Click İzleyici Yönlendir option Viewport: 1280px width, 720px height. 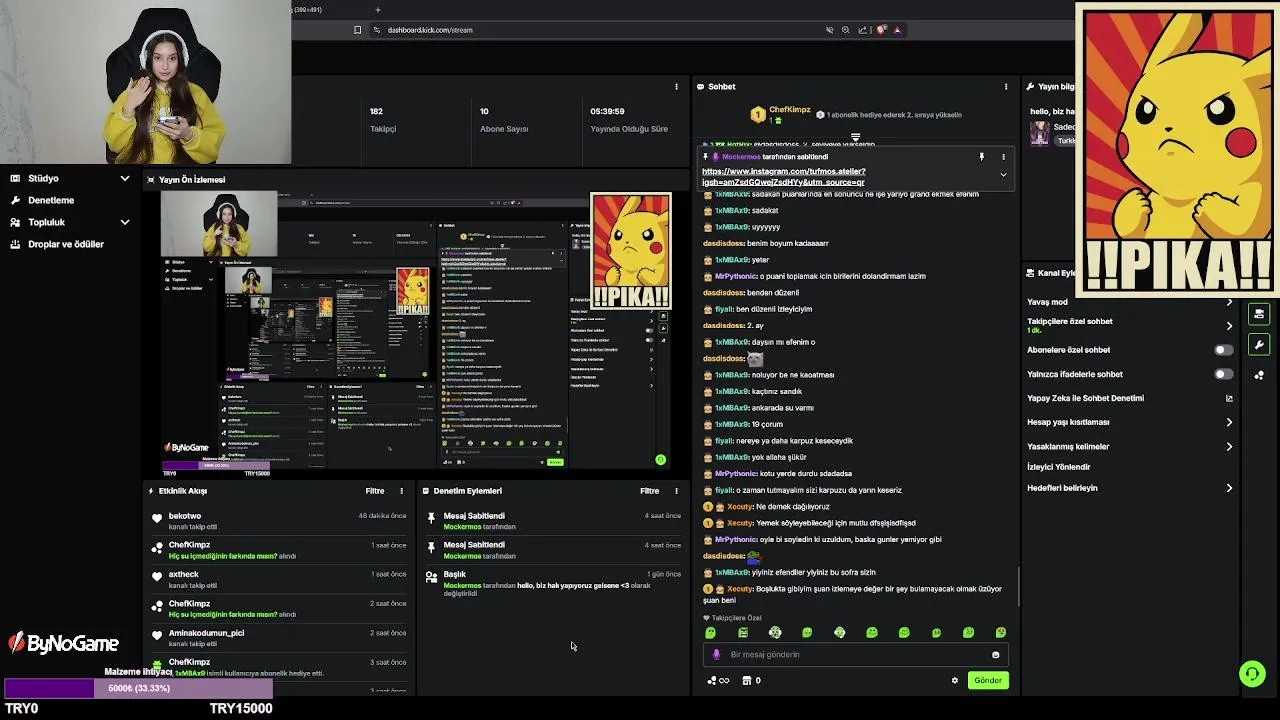1059,467
